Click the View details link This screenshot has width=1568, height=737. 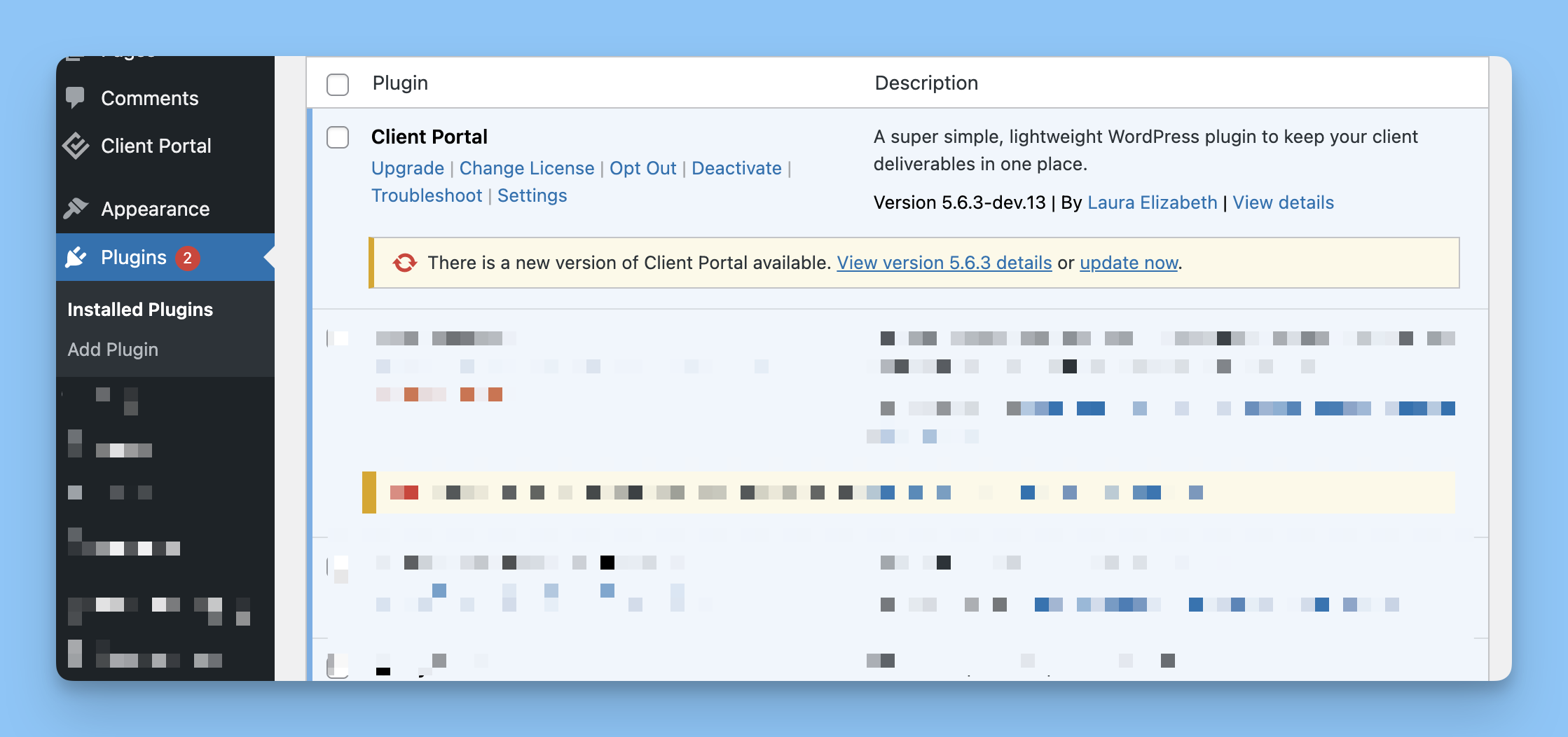1284,202
